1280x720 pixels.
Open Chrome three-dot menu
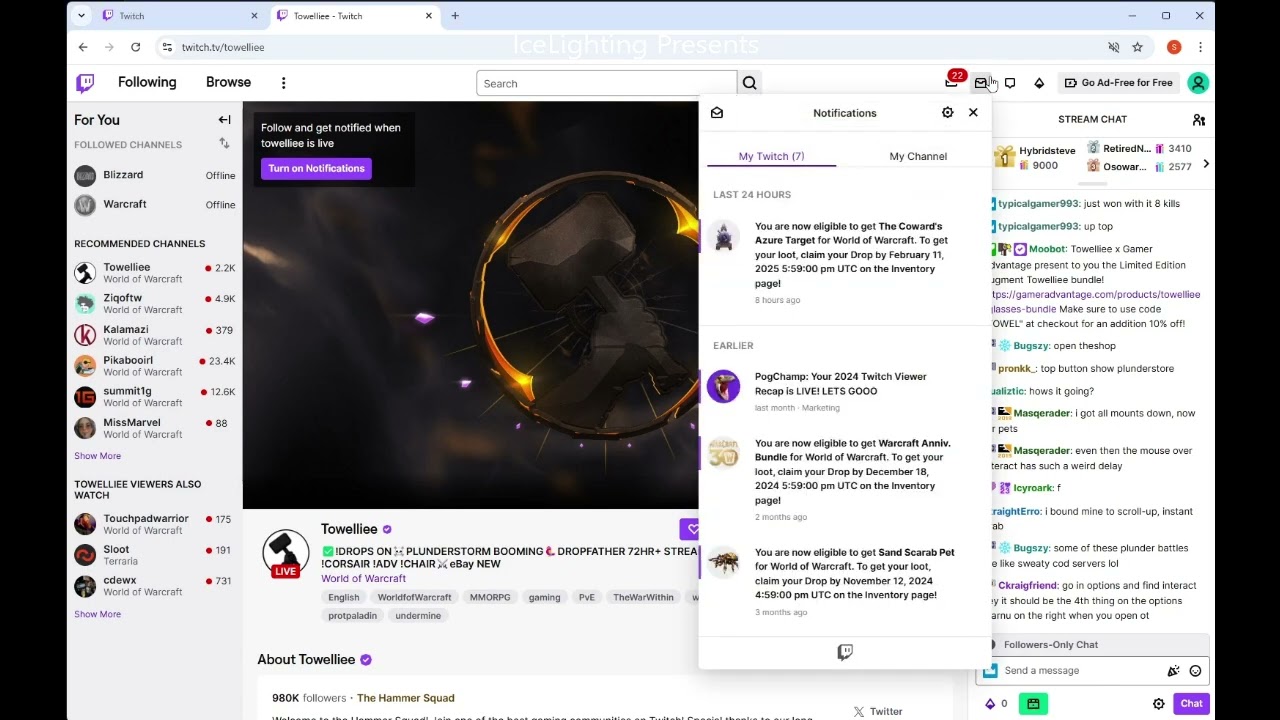(1200, 47)
